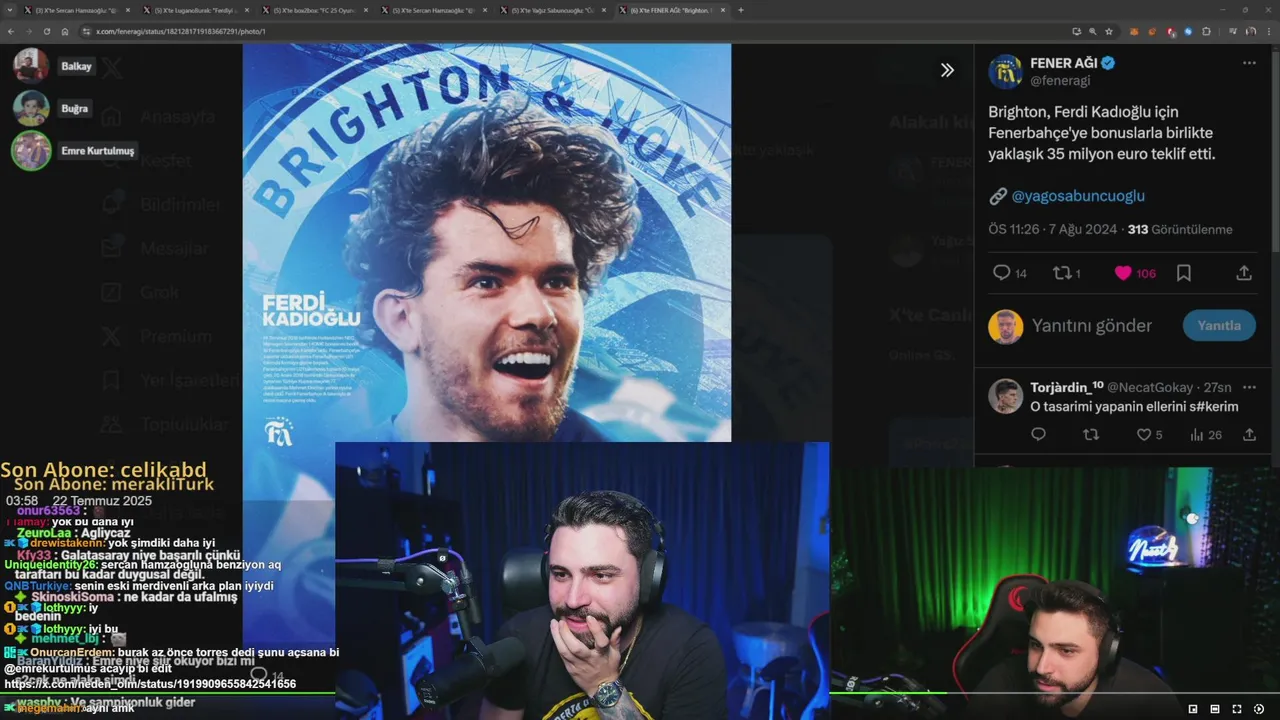This screenshot has width=1280, height=720.
Task: Open FENER AĞI profile avatar
Action: point(1005,72)
